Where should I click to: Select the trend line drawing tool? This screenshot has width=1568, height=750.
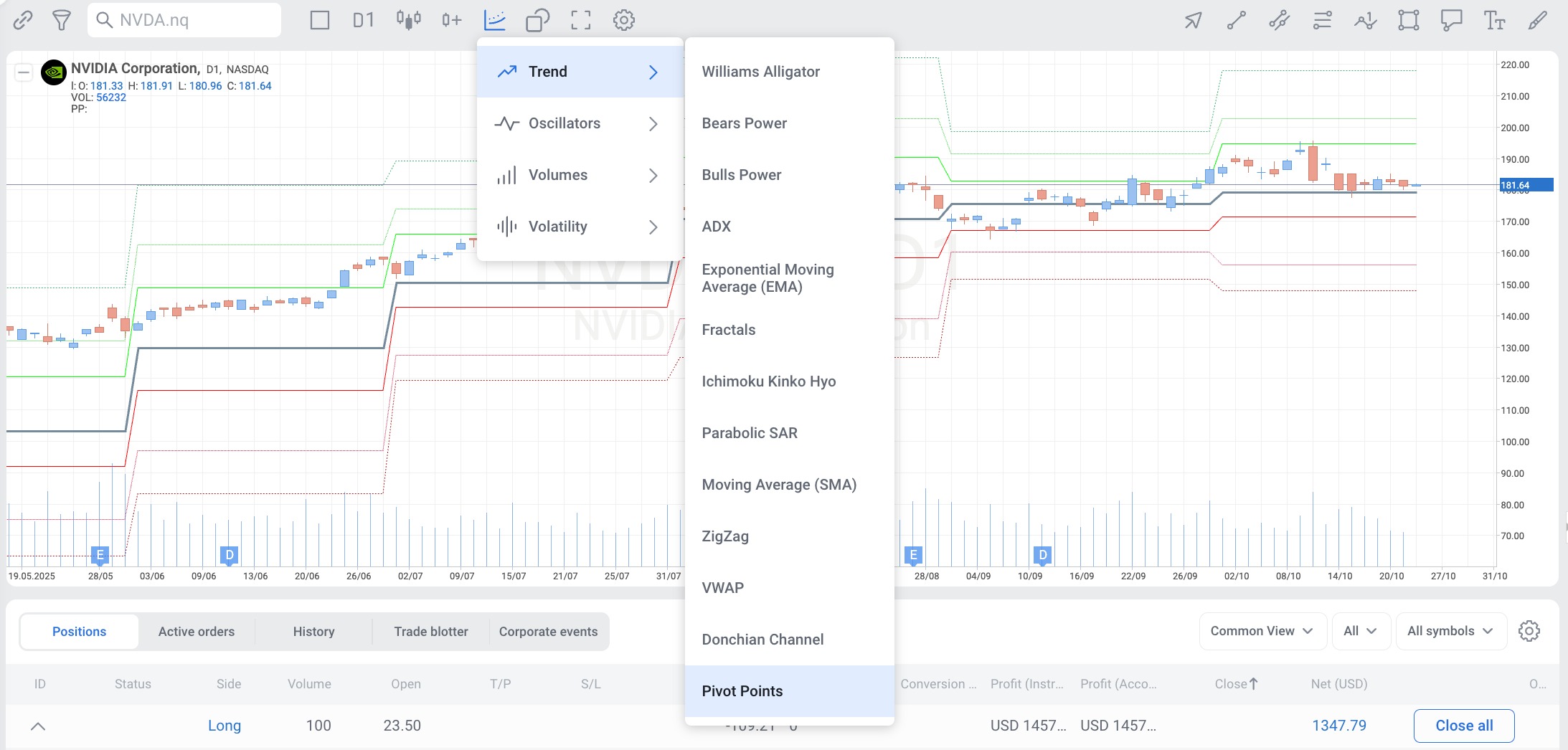tap(1236, 20)
